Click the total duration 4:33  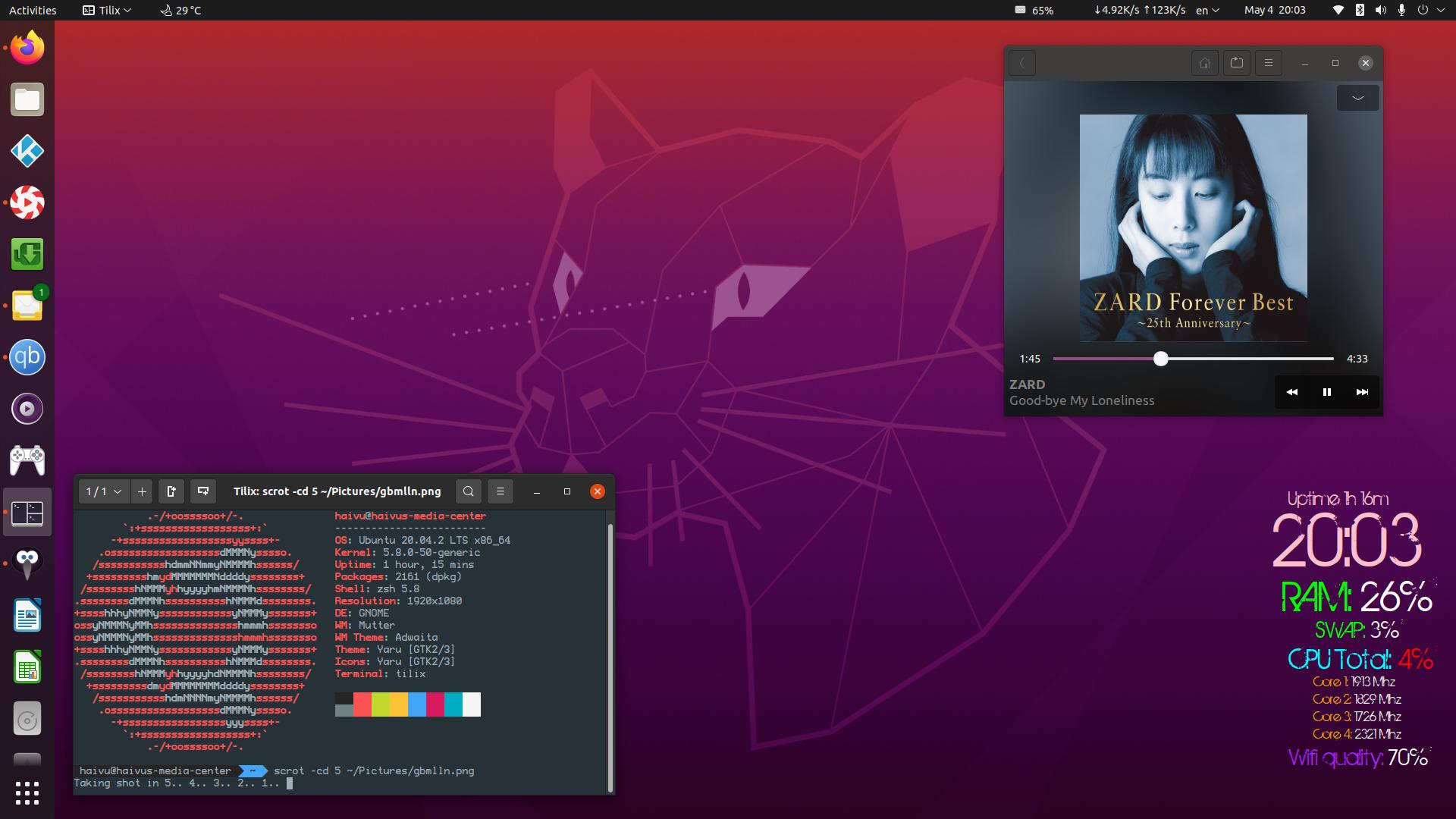(1357, 359)
